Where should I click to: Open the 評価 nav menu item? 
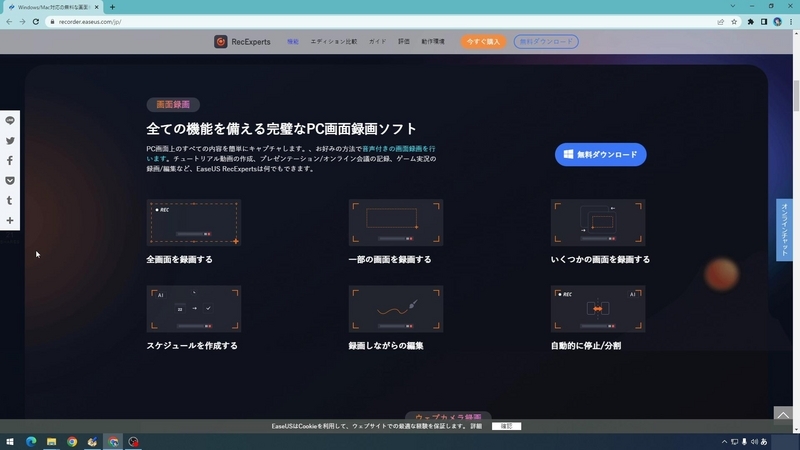(x=404, y=42)
